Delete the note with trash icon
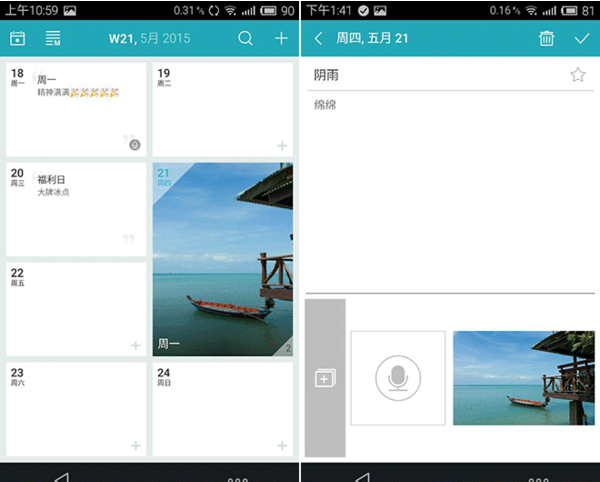This screenshot has width=600, height=482. pos(546,39)
